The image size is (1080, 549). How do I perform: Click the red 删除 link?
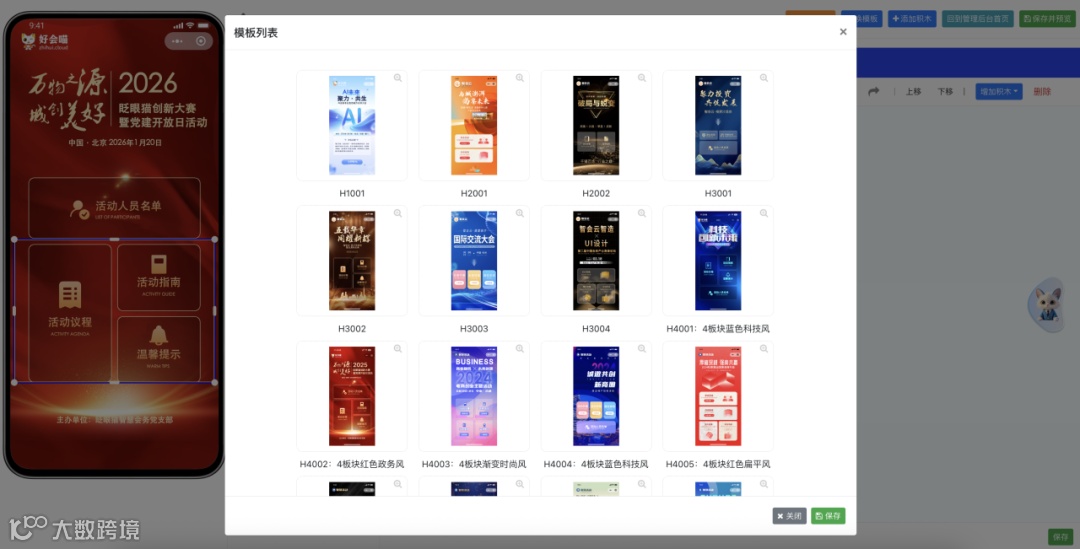point(1042,92)
